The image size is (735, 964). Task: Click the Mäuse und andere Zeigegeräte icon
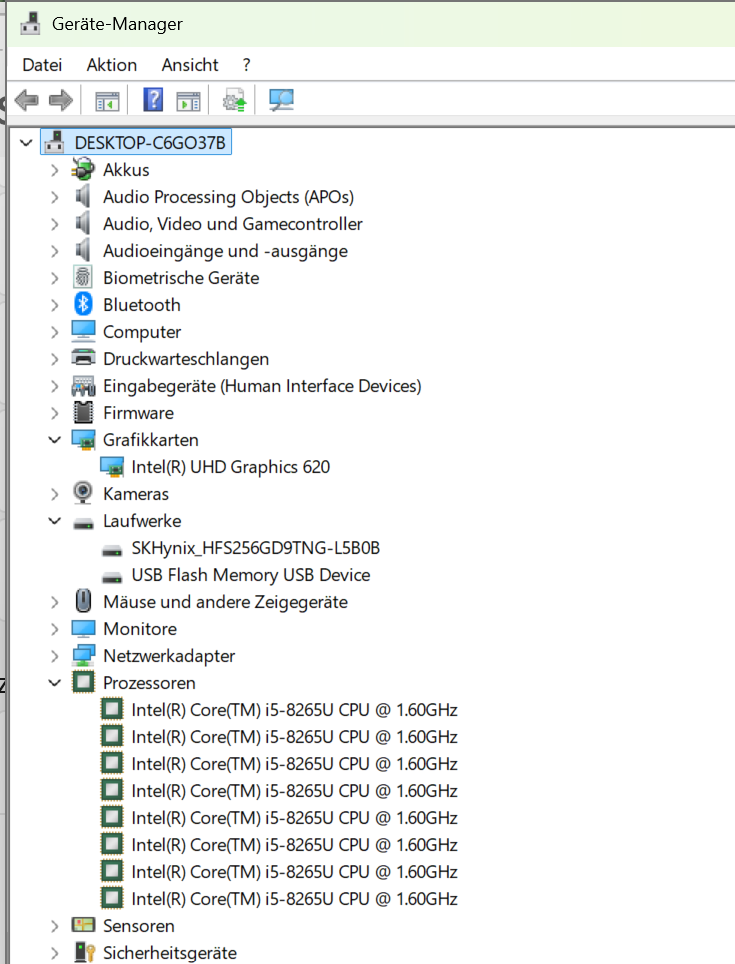(83, 601)
